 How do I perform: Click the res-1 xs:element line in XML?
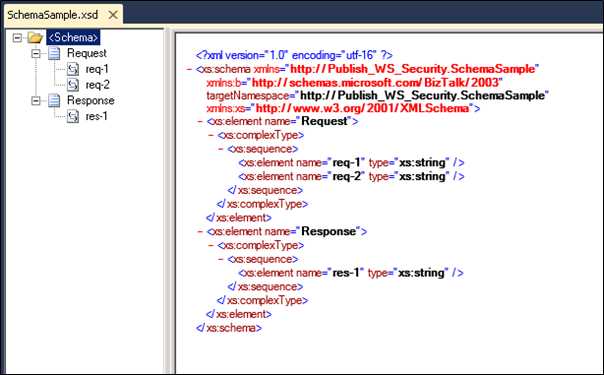pos(351,273)
